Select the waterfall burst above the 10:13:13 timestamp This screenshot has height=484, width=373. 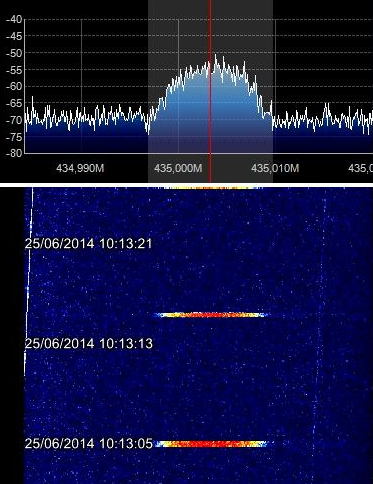point(211,315)
